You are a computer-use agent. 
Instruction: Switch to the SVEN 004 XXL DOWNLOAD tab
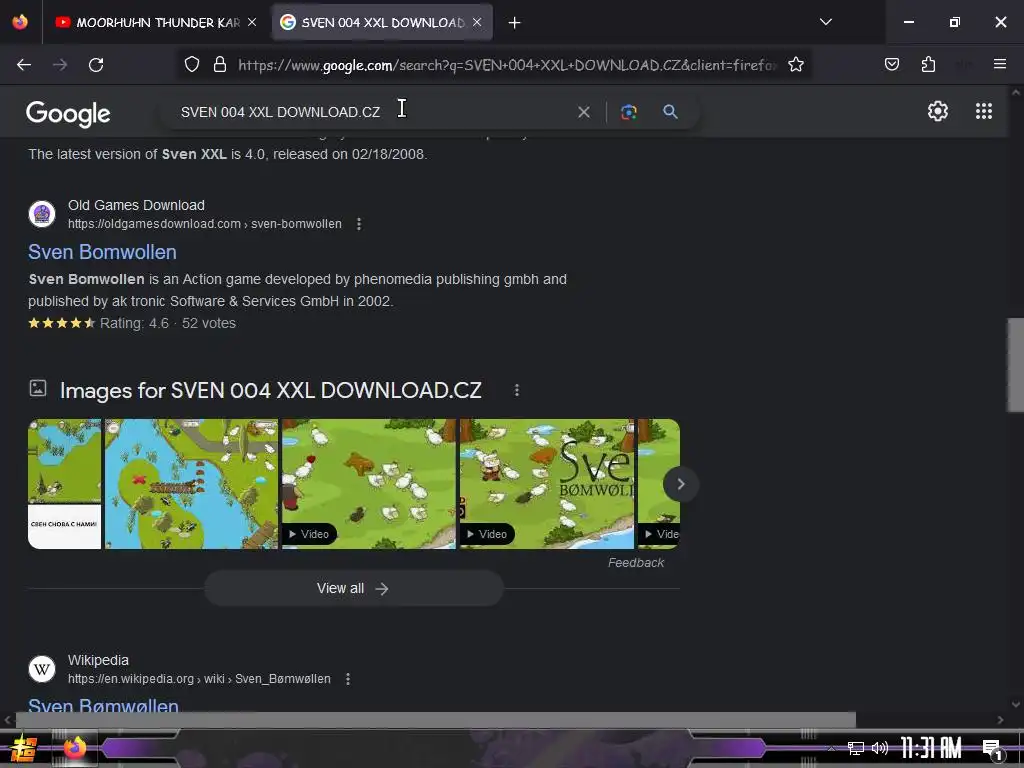tap(382, 23)
